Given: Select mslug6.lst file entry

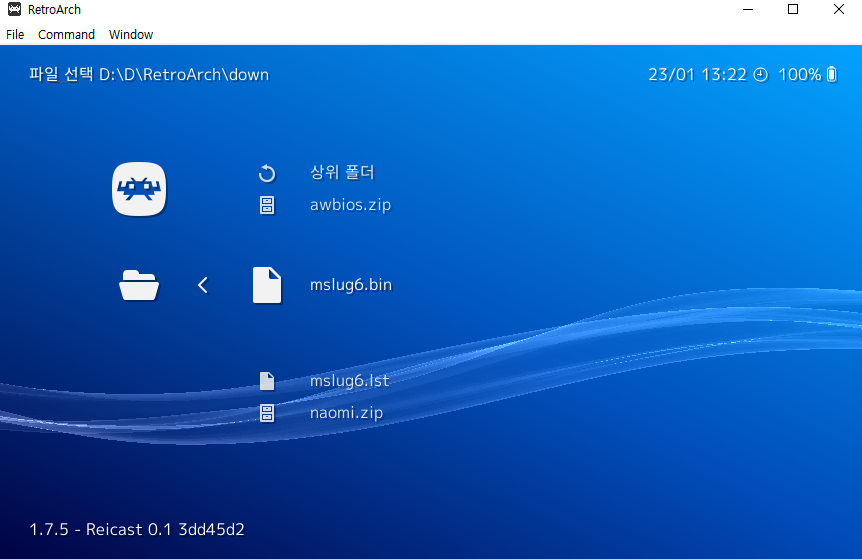Looking at the screenshot, I should 350,380.
